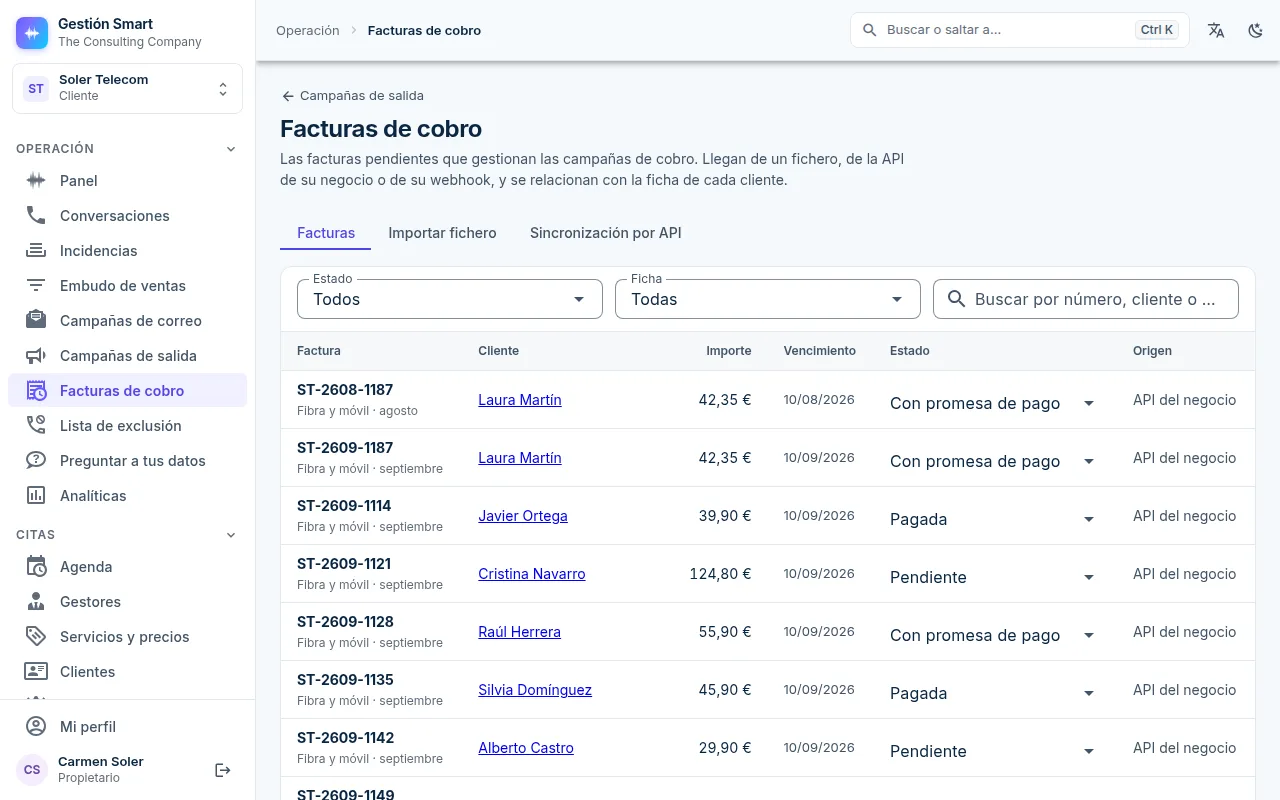Open Clientes contact card icon

tap(36, 672)
